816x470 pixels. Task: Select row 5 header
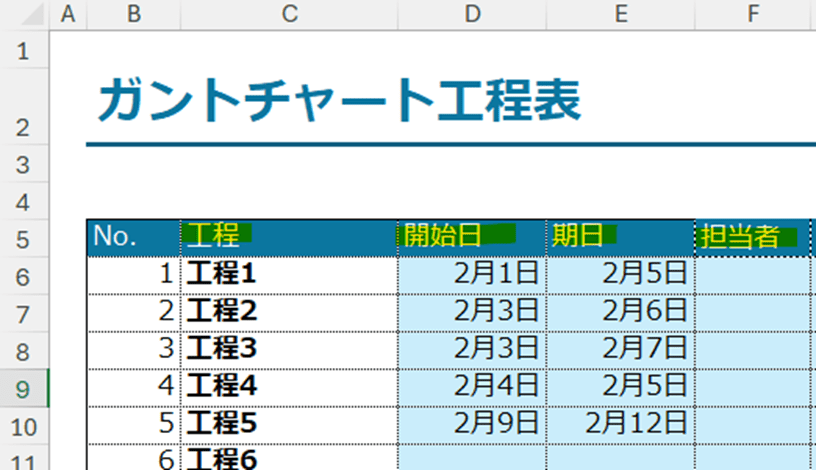[x=23, y=238]
